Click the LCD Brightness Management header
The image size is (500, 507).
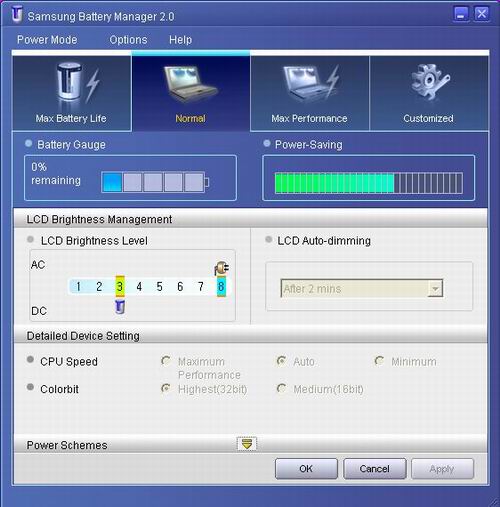click(x=99, y=219)
